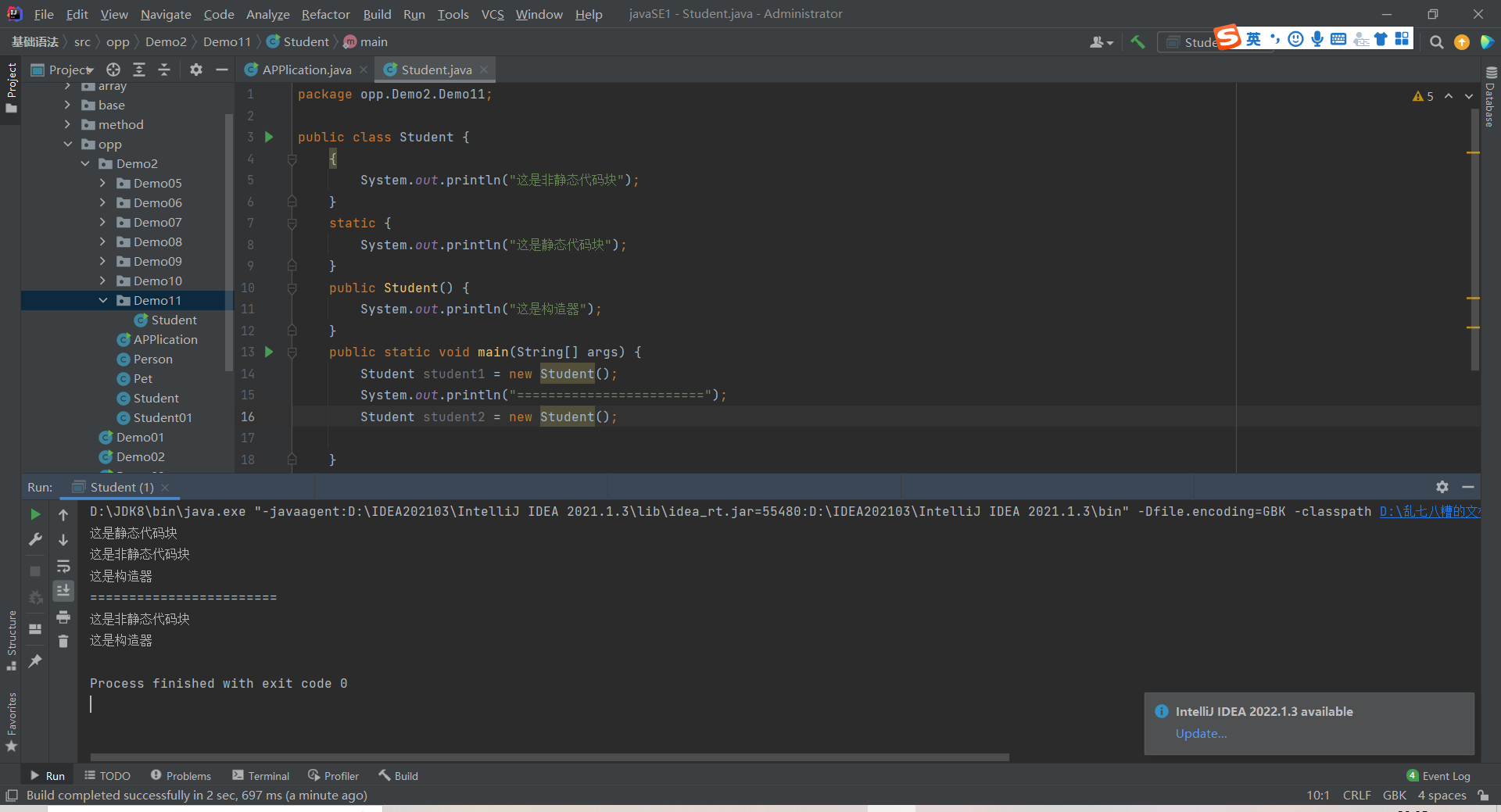The image size is (1501, 812).
Task: Click Up the stack trace arrow
Action: [63, 514]
